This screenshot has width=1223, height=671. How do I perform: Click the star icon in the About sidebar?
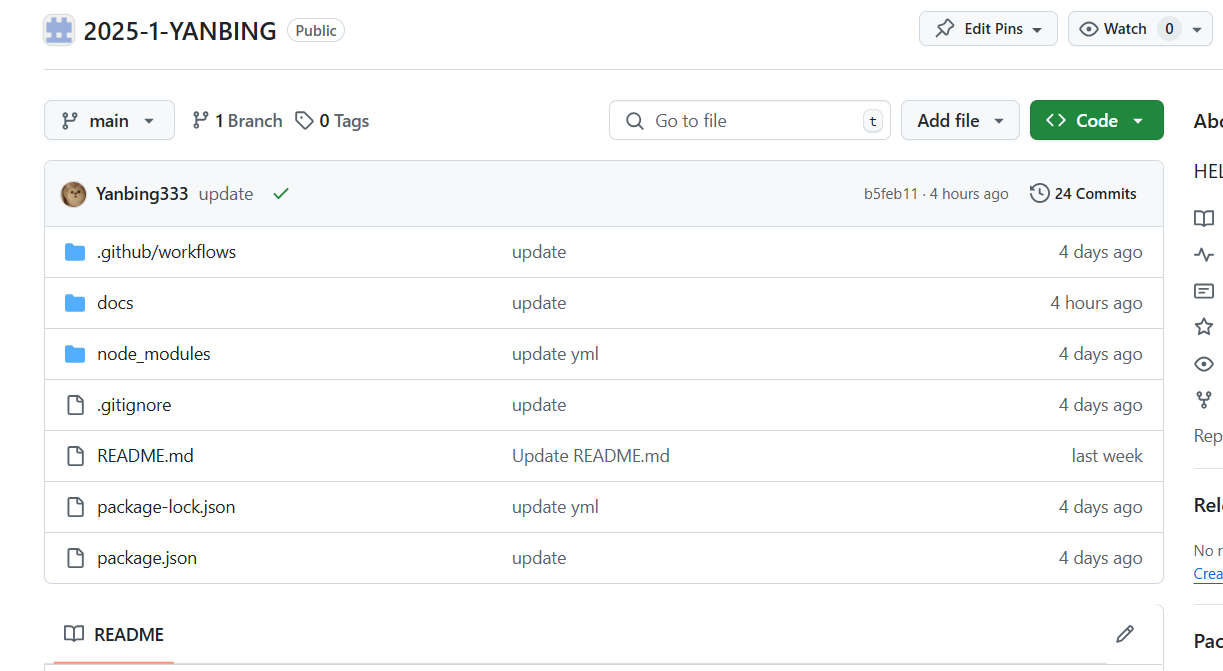1204,327
